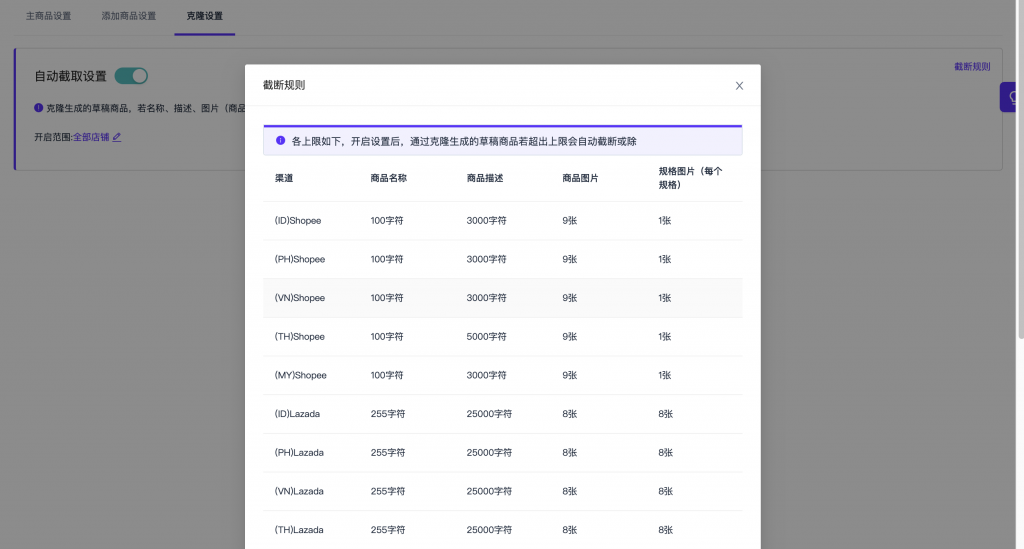Click the 商品名称 column header
The image size is (1024, 549).
(389, 178)
